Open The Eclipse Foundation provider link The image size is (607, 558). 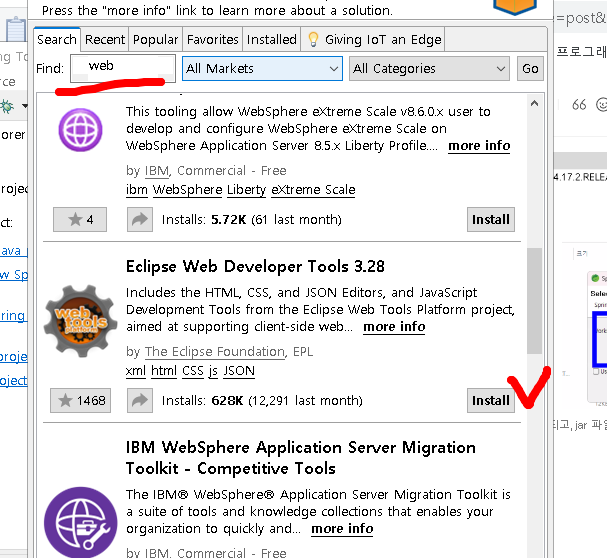coord(215,352)
